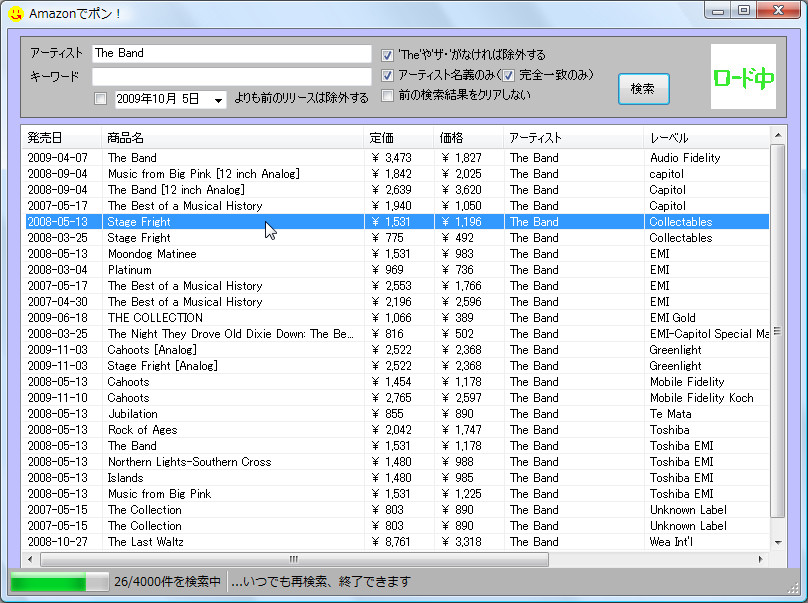Click the 'Mobile Fidelity Koch' label cell
The image size is (808, 603).
701,397
